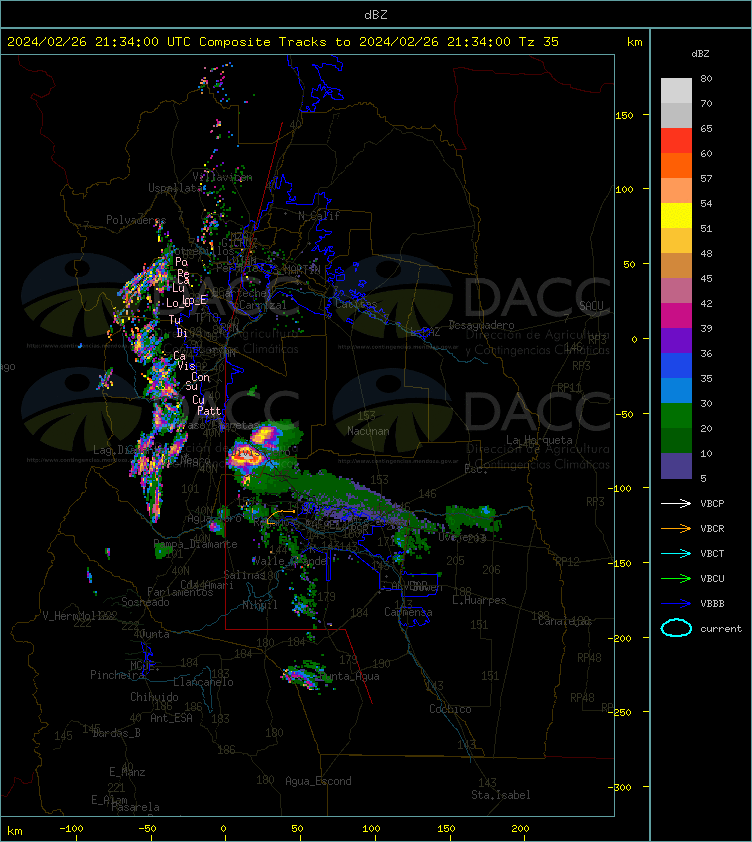The width and height of the screenshot is (752, 842).
Task: Select the green 30–20 dBZ swatch
Action: pos(676,416)
